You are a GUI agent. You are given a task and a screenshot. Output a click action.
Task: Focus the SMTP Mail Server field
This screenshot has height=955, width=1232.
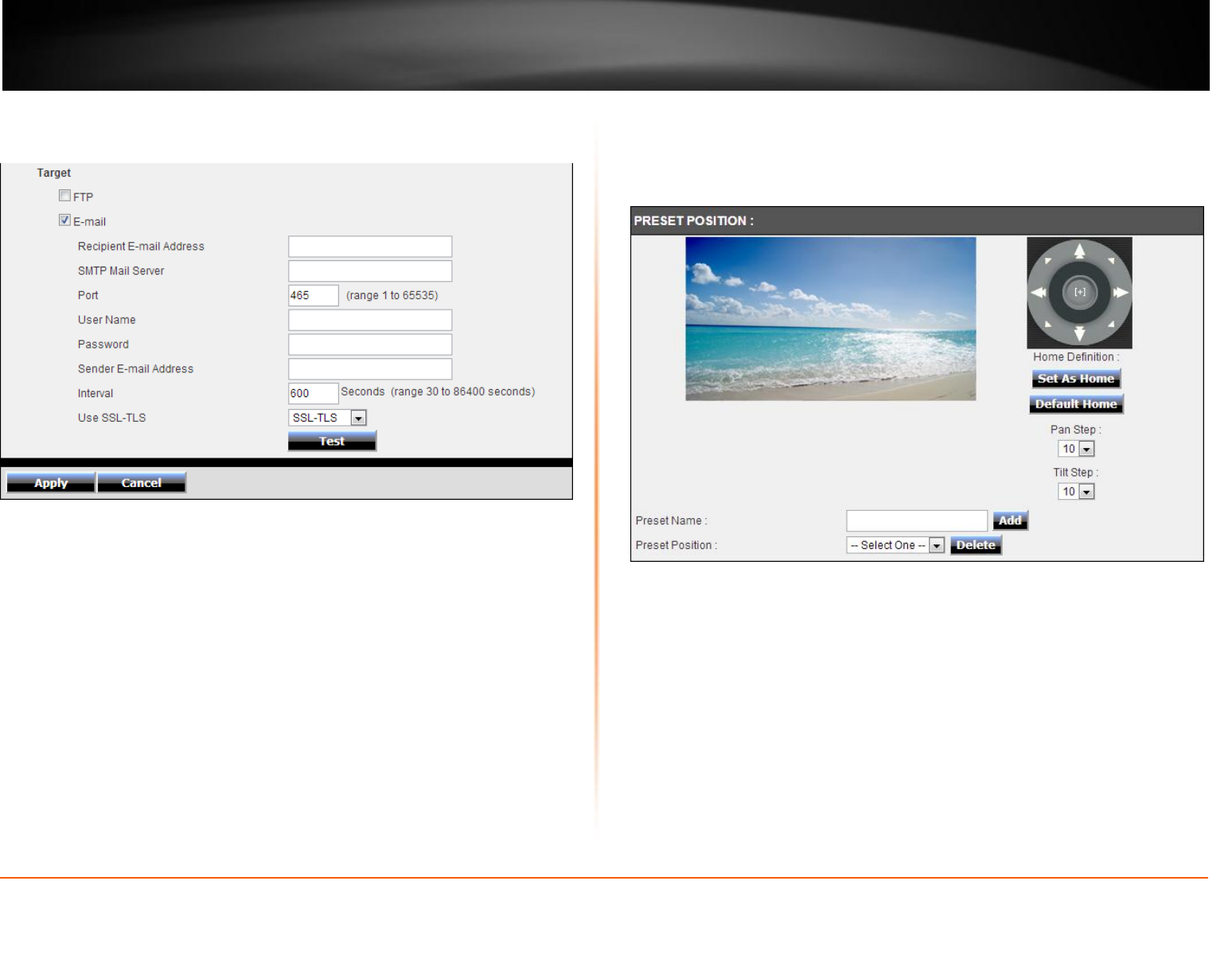(x=370, y=271)
